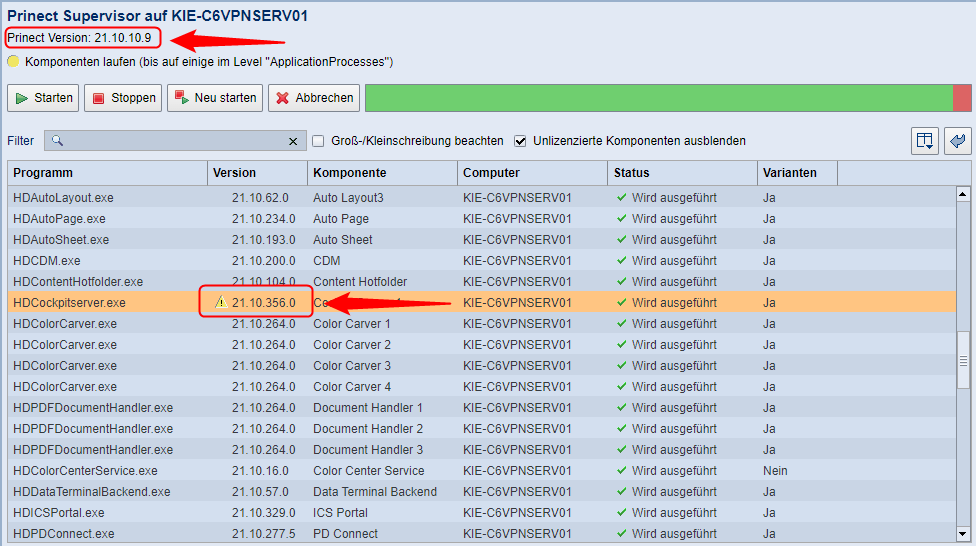Click the yellow warning icon beside 21.10.356.0

[x=221, y=303]
